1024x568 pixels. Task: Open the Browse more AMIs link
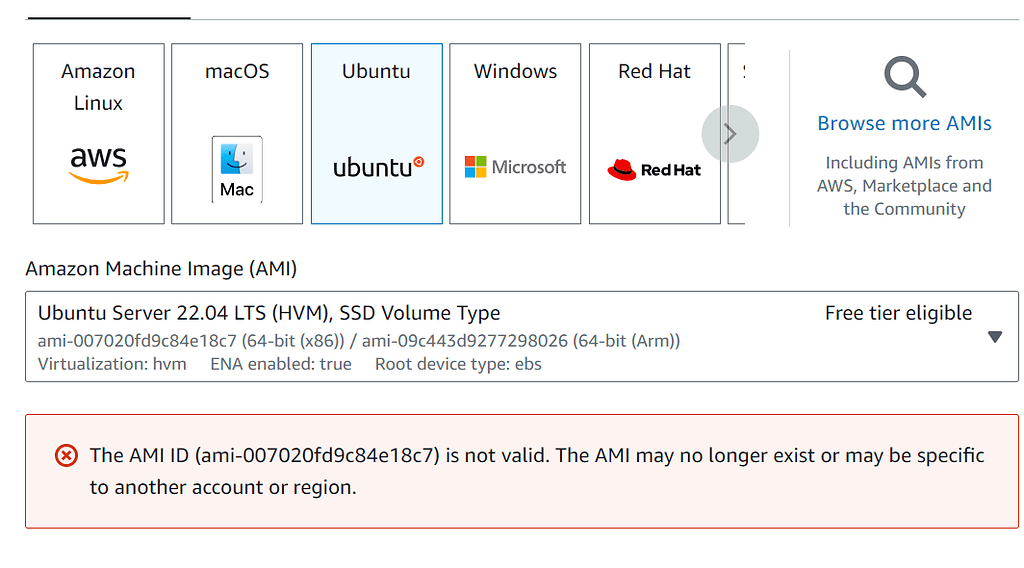pos(904,123)
